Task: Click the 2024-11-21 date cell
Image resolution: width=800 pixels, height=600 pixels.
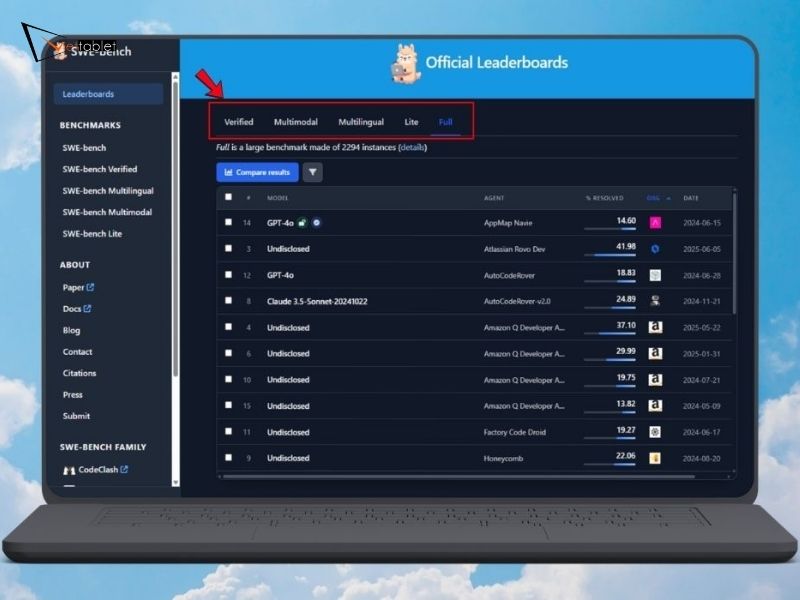Action: click(702, 301)
